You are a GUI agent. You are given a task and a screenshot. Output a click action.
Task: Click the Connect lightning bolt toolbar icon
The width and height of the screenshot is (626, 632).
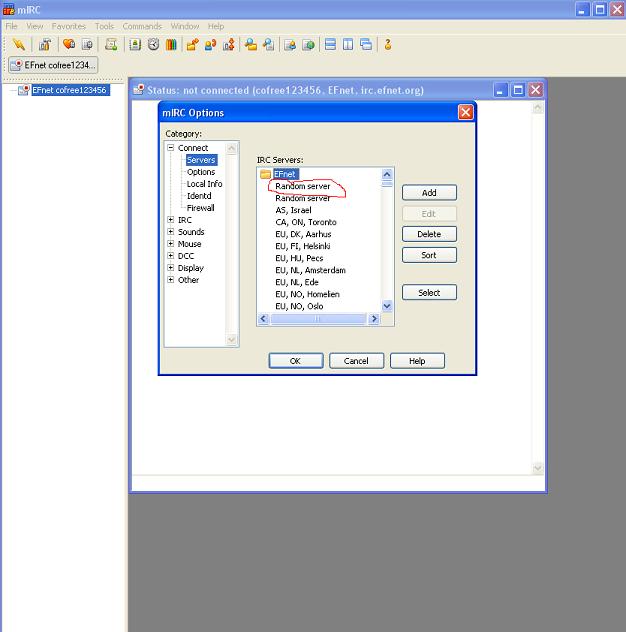pos(19,44)
